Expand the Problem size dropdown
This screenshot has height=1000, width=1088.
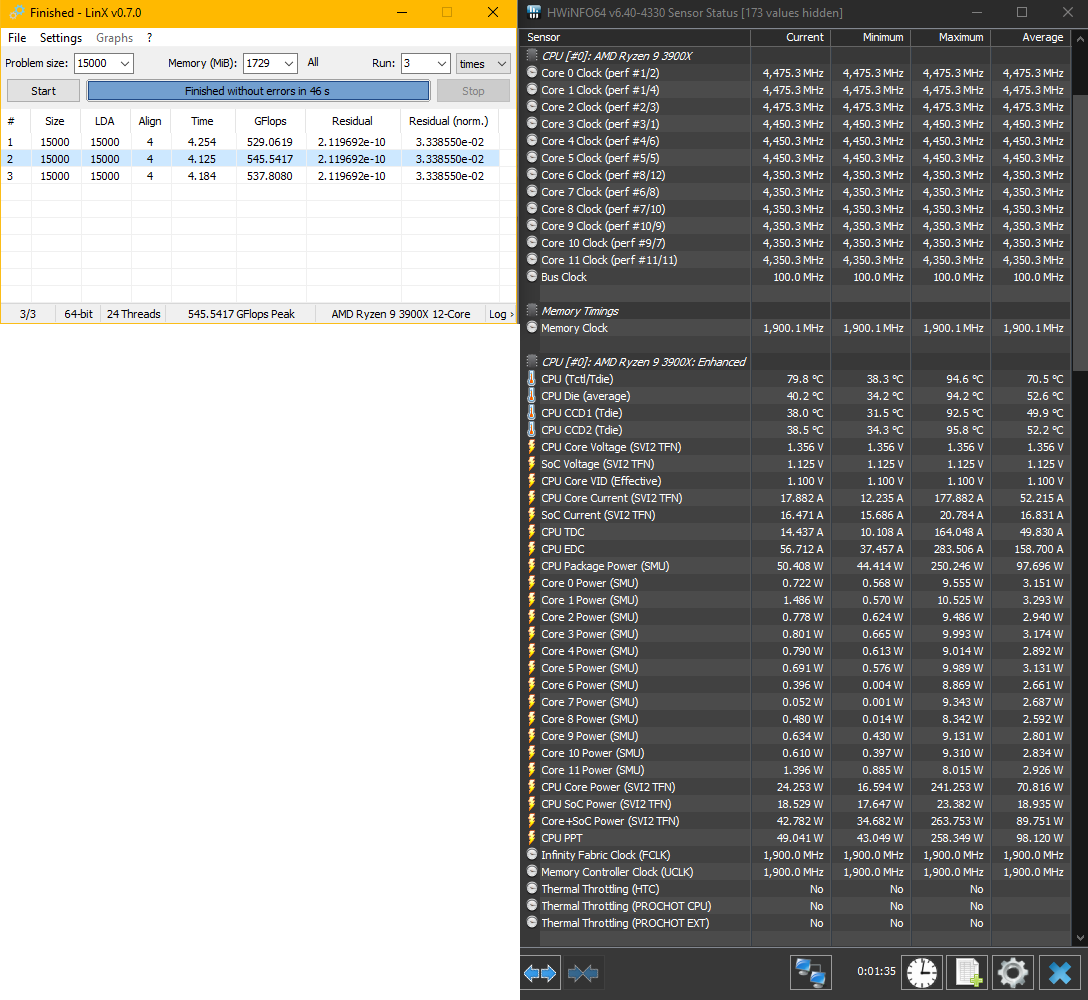point(125,63)
